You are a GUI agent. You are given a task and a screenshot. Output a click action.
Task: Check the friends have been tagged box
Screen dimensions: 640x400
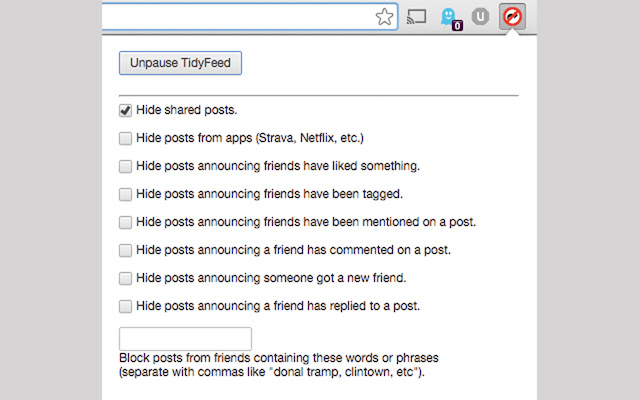[125, 194]
